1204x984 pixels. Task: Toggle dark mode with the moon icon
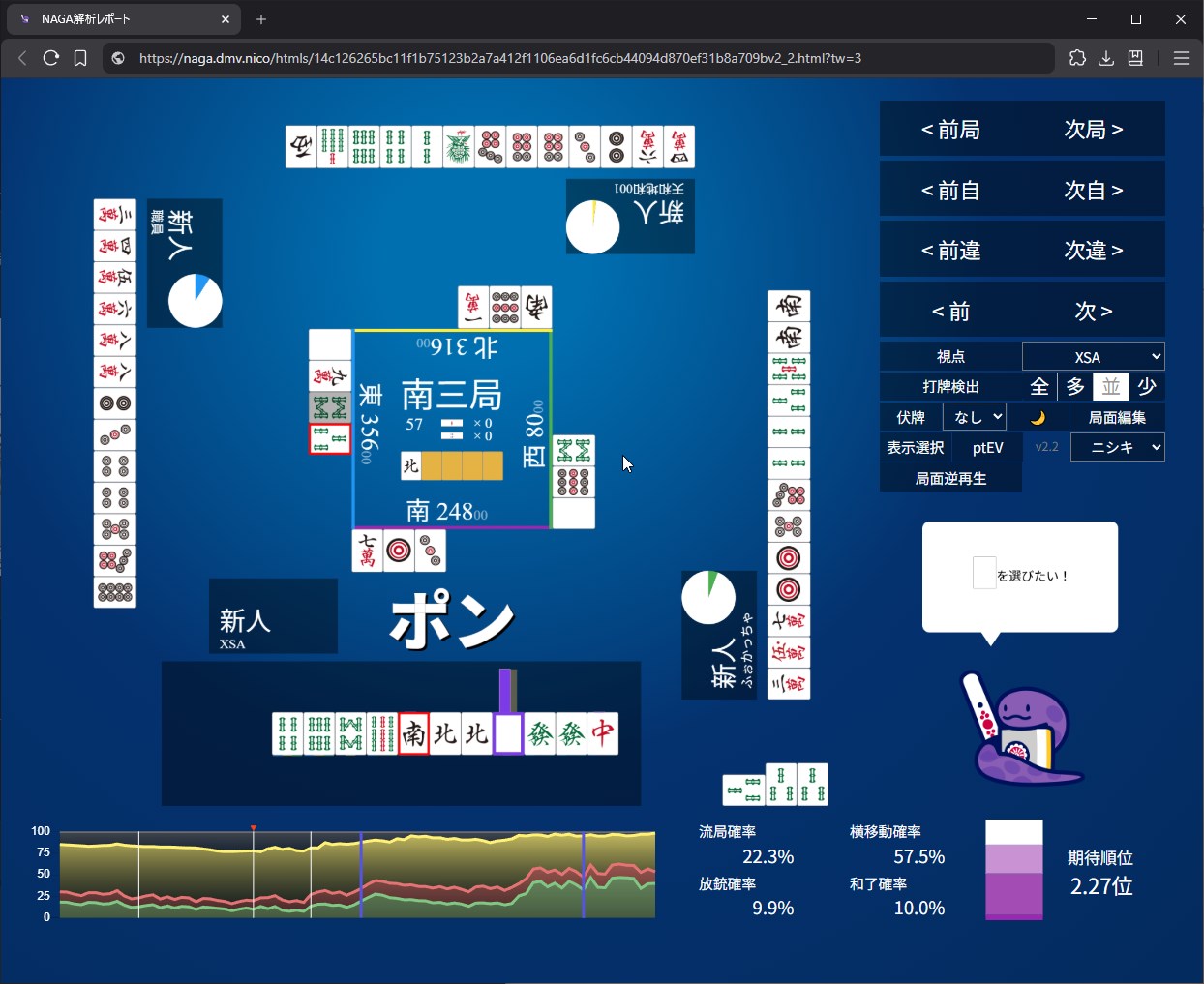pos(1038,417)
